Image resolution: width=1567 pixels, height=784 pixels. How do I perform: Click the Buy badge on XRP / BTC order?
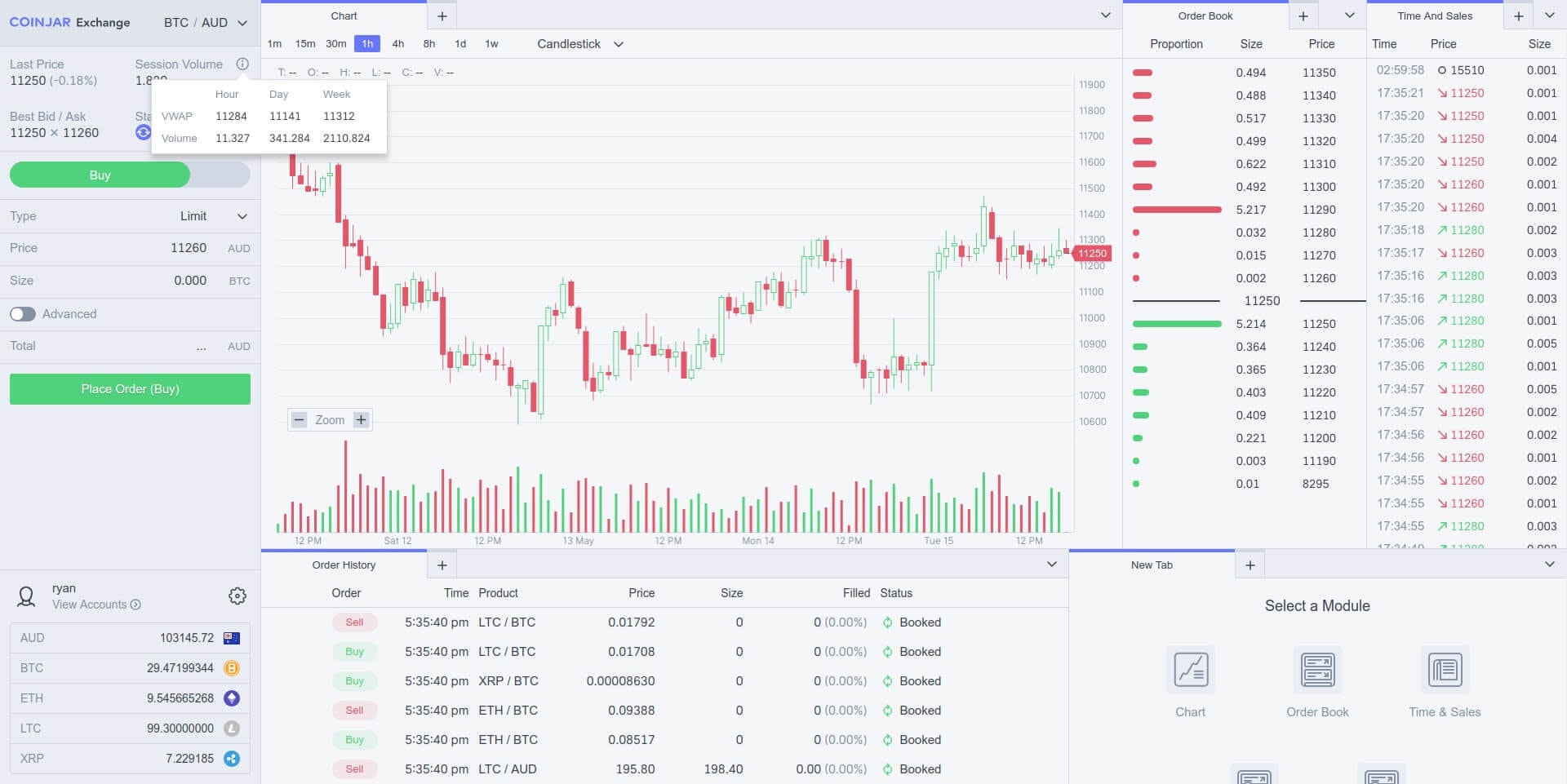click(x=354, y=681)
